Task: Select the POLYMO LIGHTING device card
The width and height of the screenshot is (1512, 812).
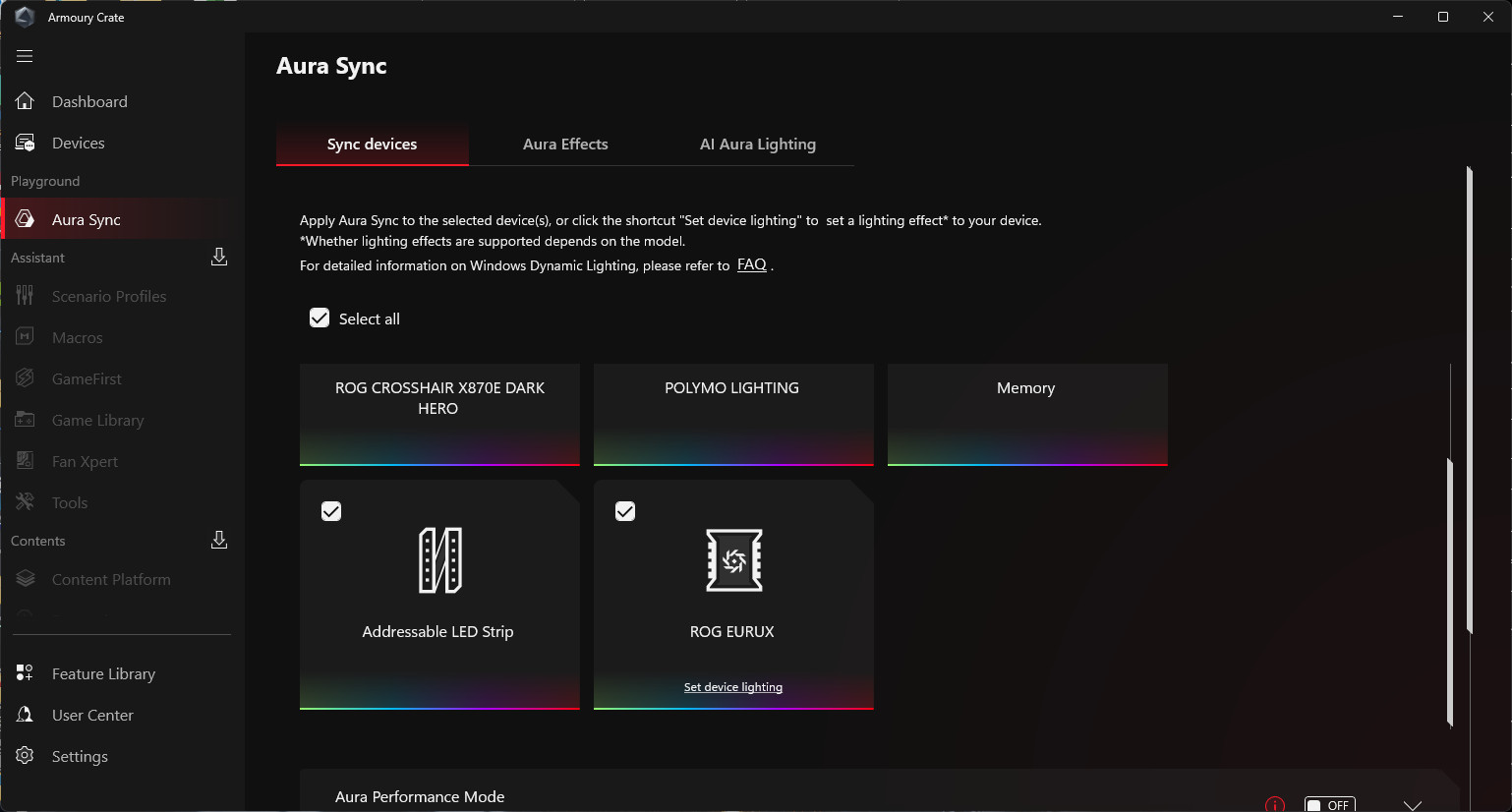Action: point(733,415)
